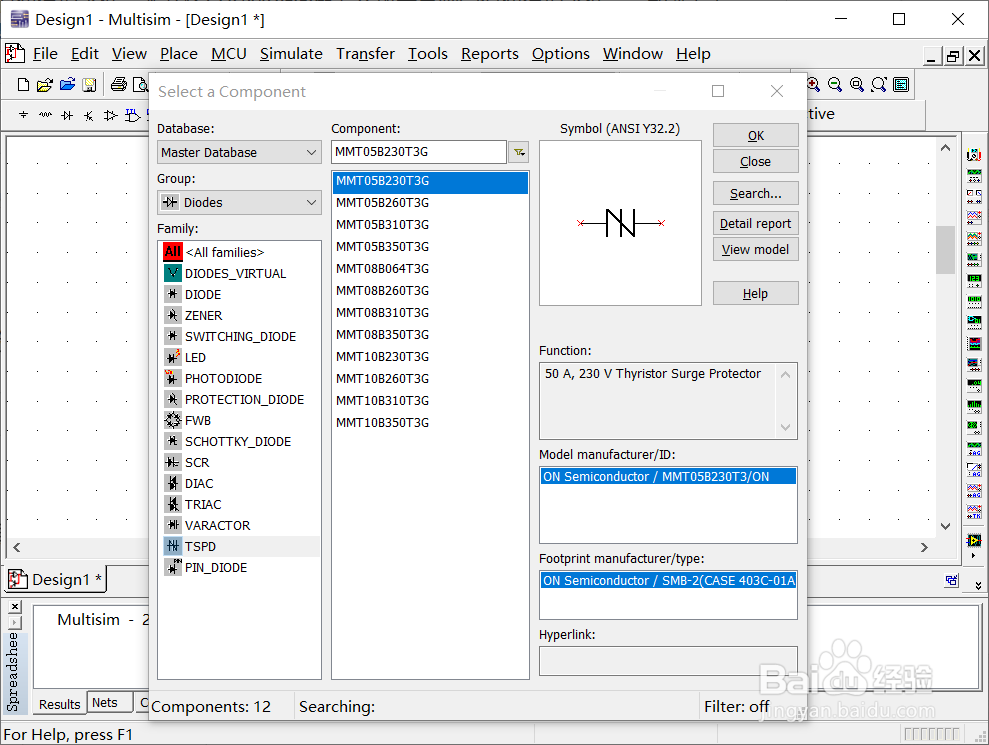Image resolution: width=989 pixels, height=745 pixels.
Task: Select component MMT10B350T3G
Action: click(430, 423)
